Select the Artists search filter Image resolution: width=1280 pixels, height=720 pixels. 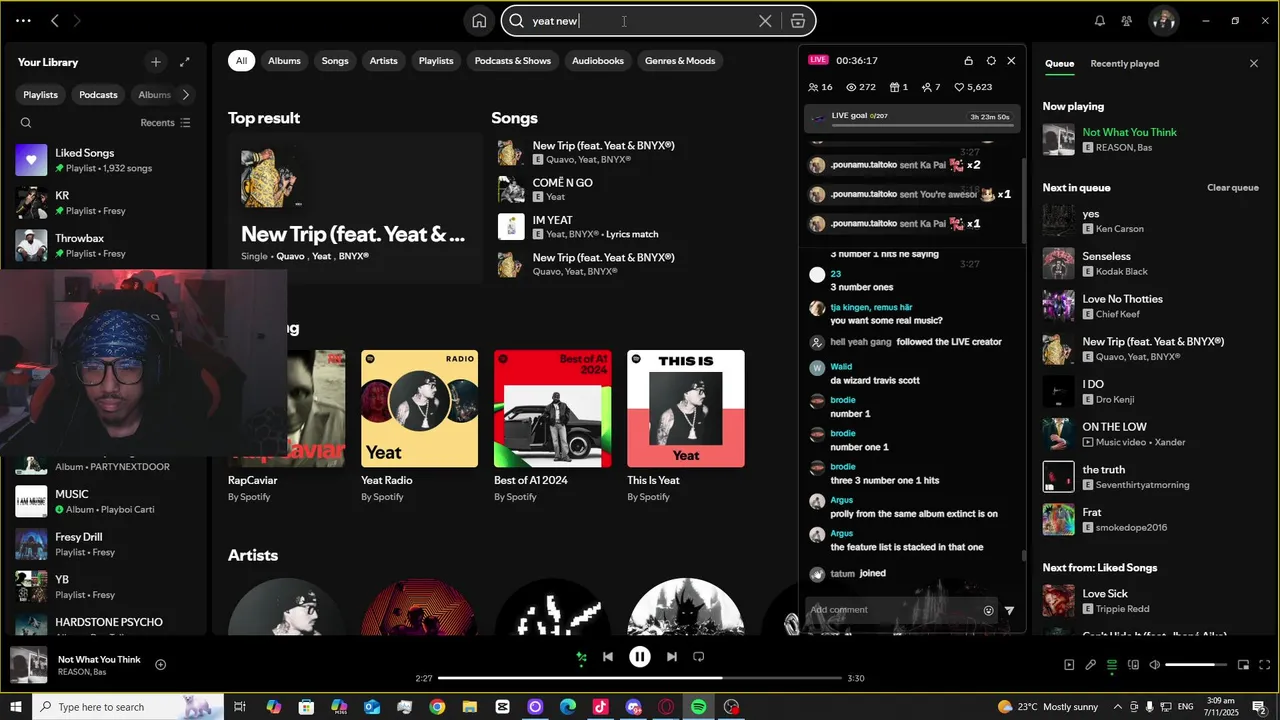pyautogui.click(x=383, y=61)
